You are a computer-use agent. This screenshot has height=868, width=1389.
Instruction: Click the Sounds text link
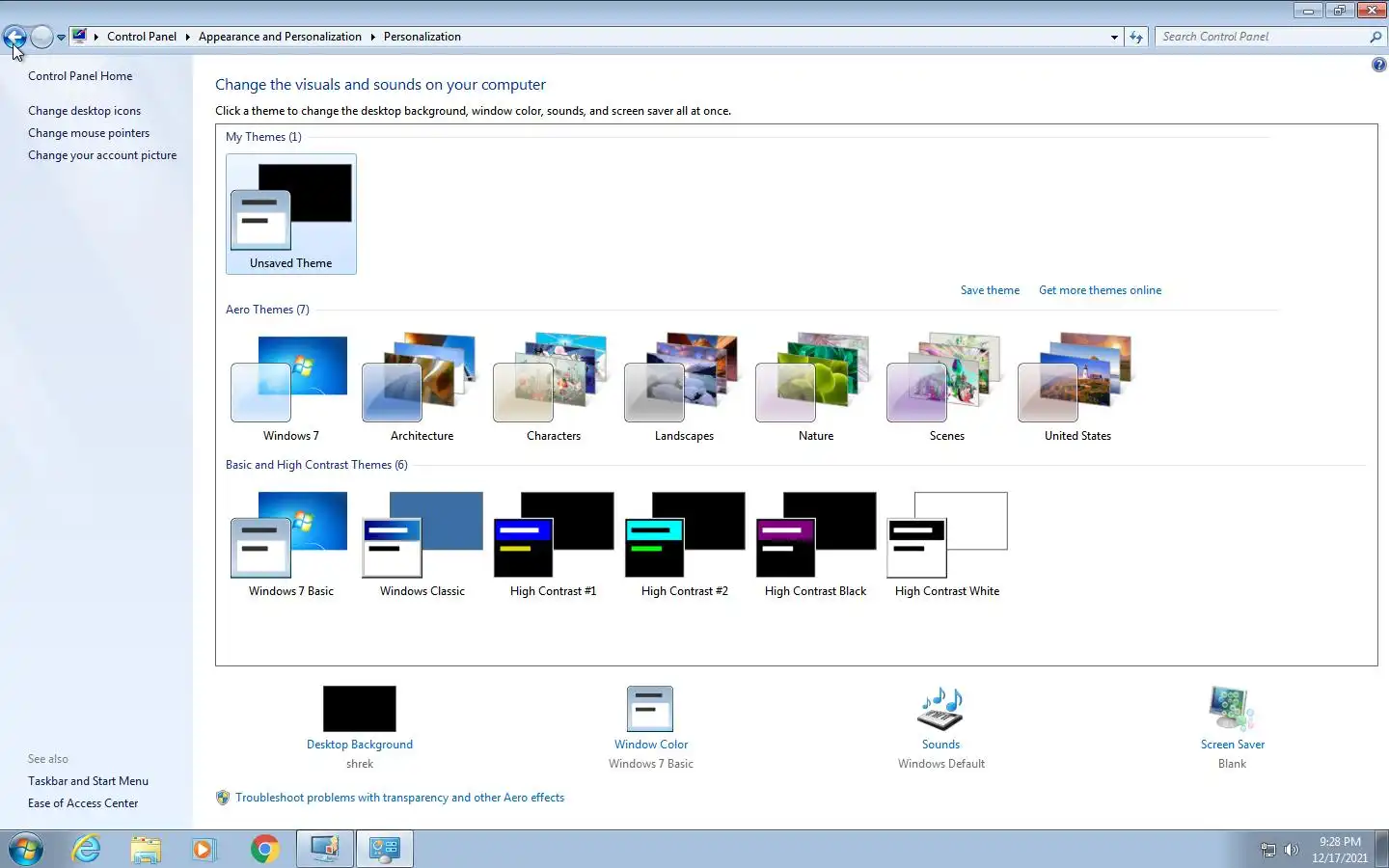pos(940,745)
